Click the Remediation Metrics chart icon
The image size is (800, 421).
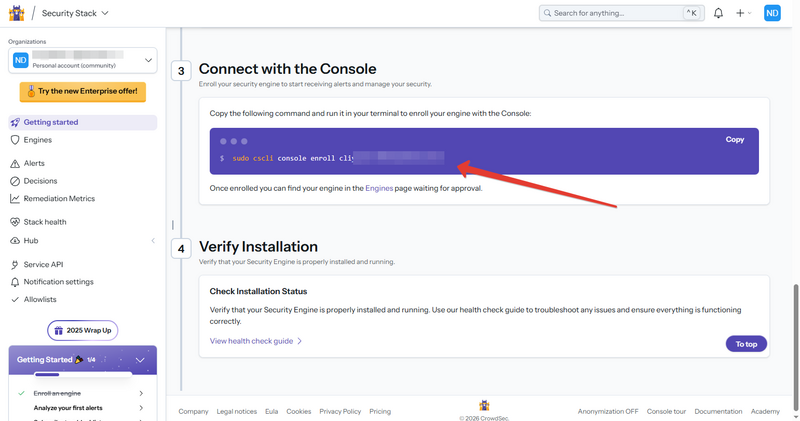[x=15, y=199]
